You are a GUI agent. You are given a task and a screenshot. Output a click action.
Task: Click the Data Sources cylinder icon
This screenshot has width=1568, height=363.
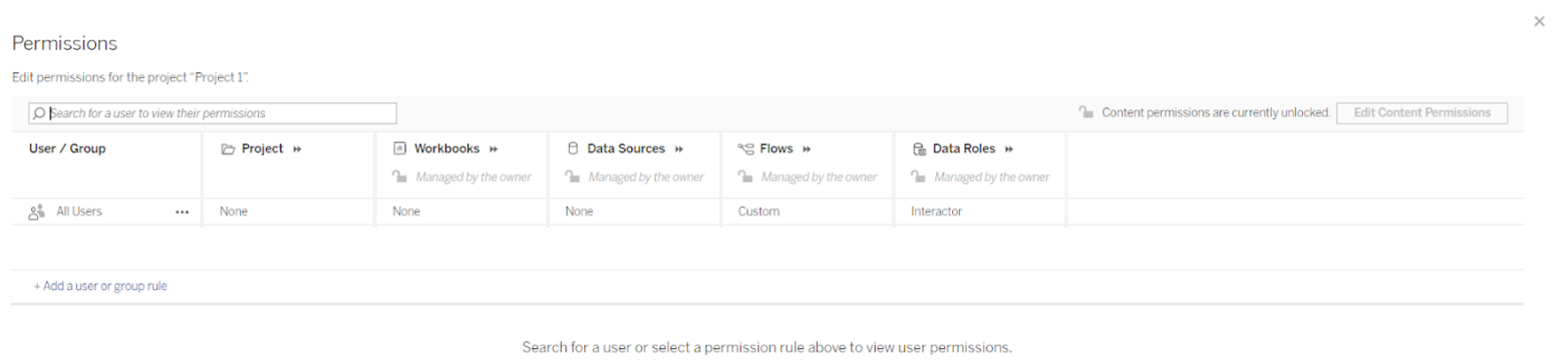coord(573,149)
